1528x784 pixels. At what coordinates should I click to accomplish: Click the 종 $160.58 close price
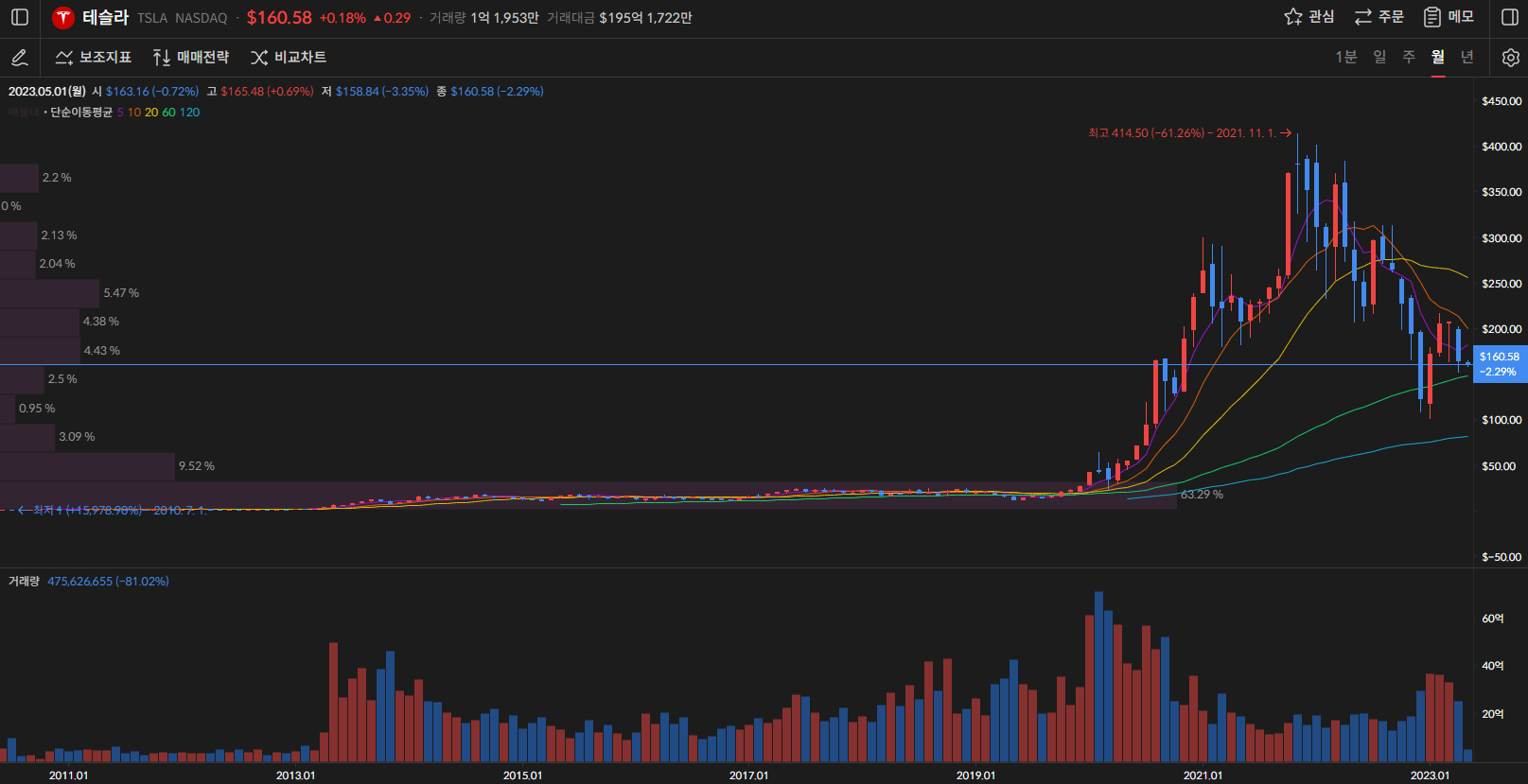pyautogui.click(x=490, y=92)
